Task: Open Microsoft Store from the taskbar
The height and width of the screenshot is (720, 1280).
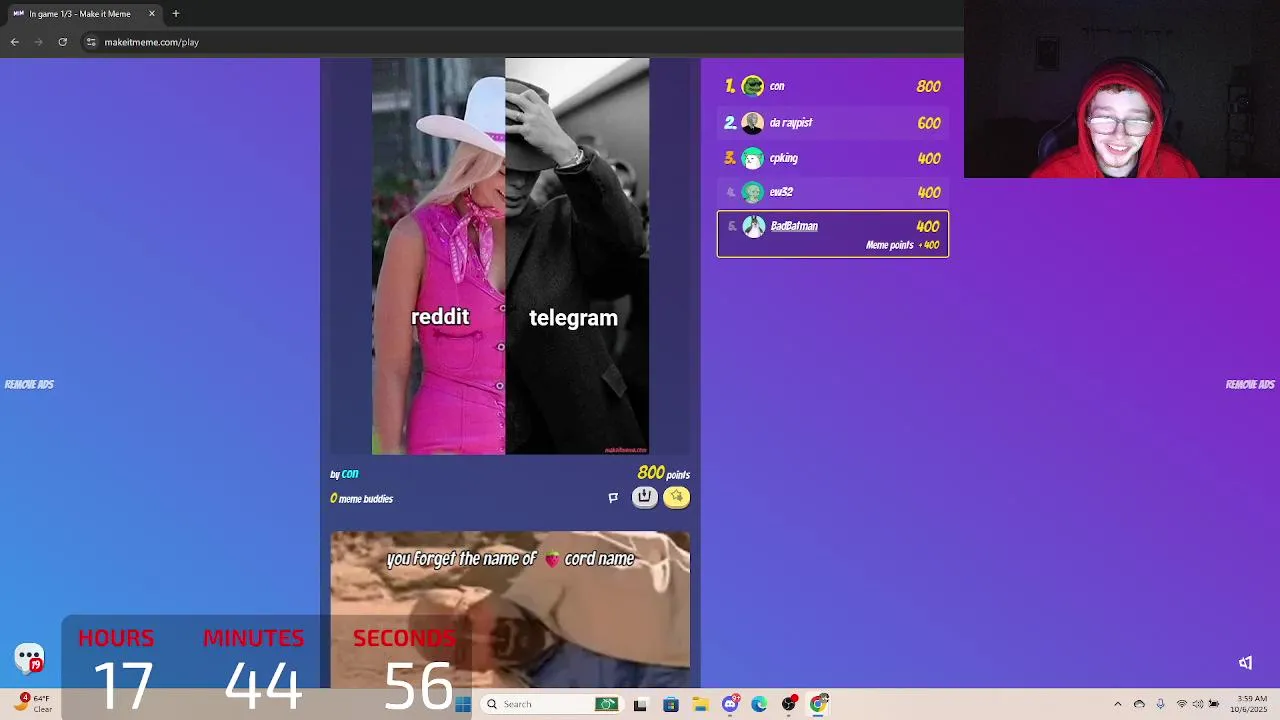Action: 670,704
